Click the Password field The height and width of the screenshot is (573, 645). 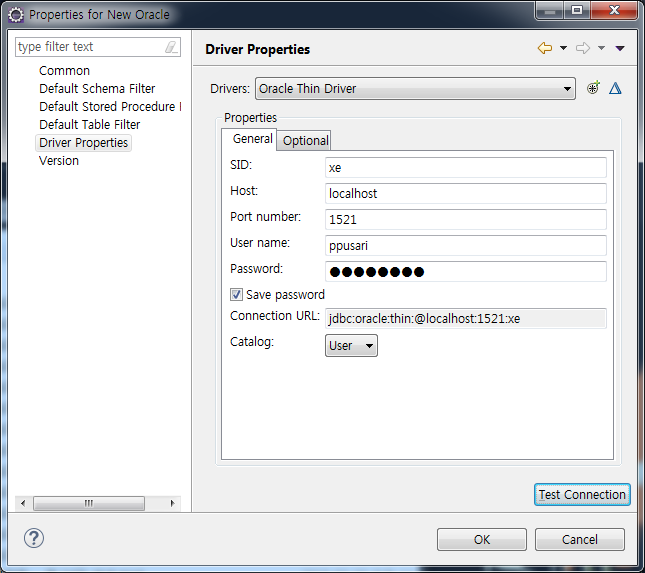[465, 271]
